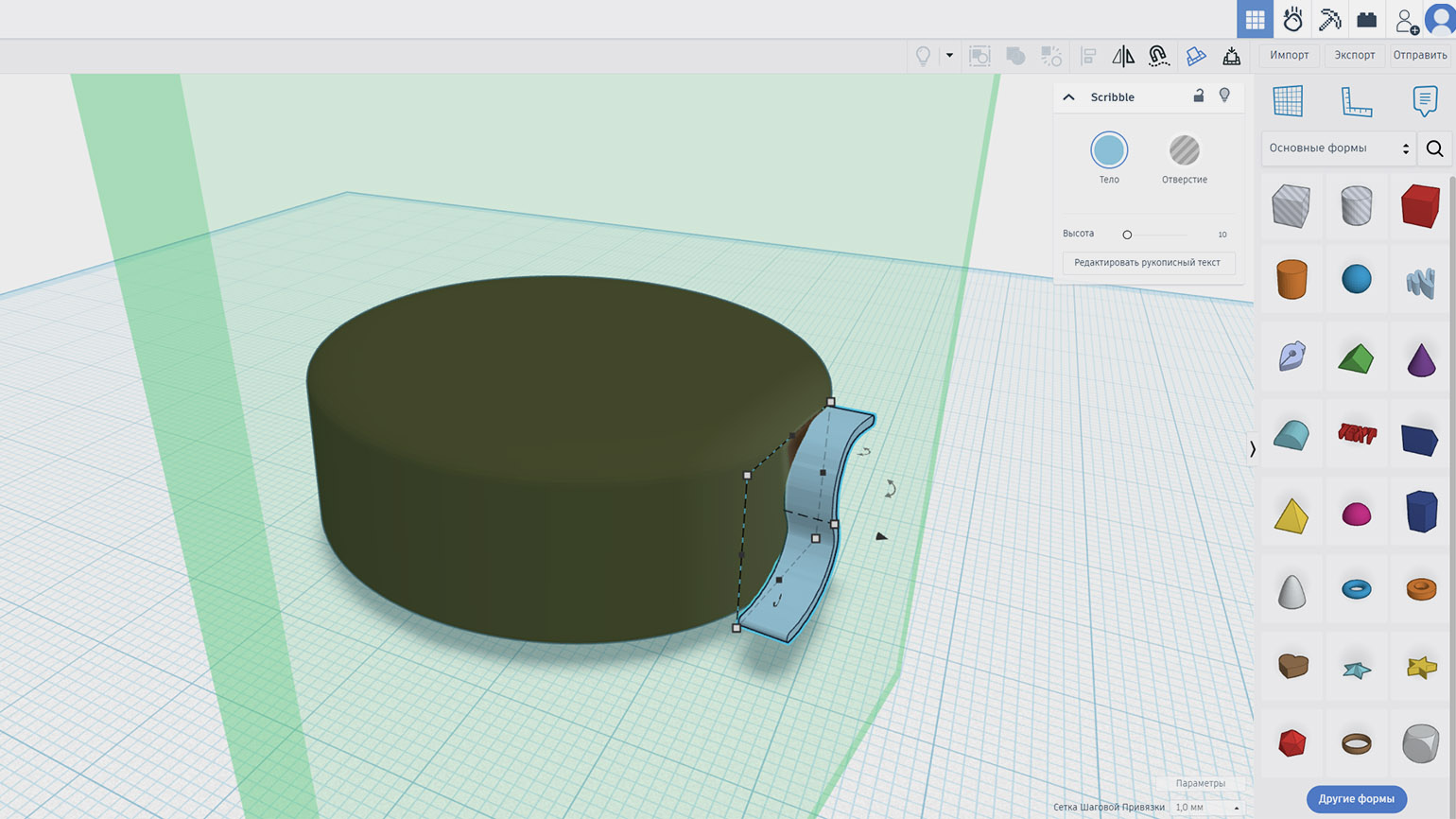The width and height of the screenshot is (1456, 819).
Task: Open the Основные формы shape category dropdown
Action: (1338, 148)
